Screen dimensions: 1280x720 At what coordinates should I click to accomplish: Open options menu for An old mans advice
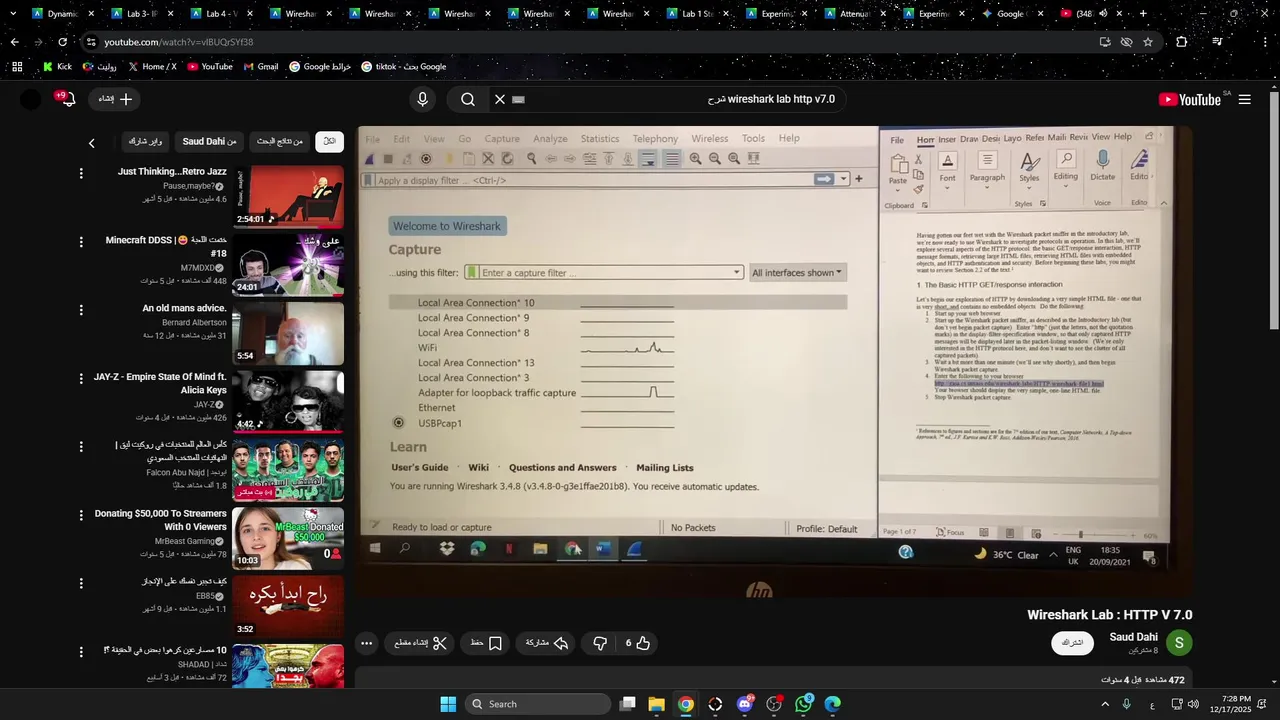pos(81,310)
